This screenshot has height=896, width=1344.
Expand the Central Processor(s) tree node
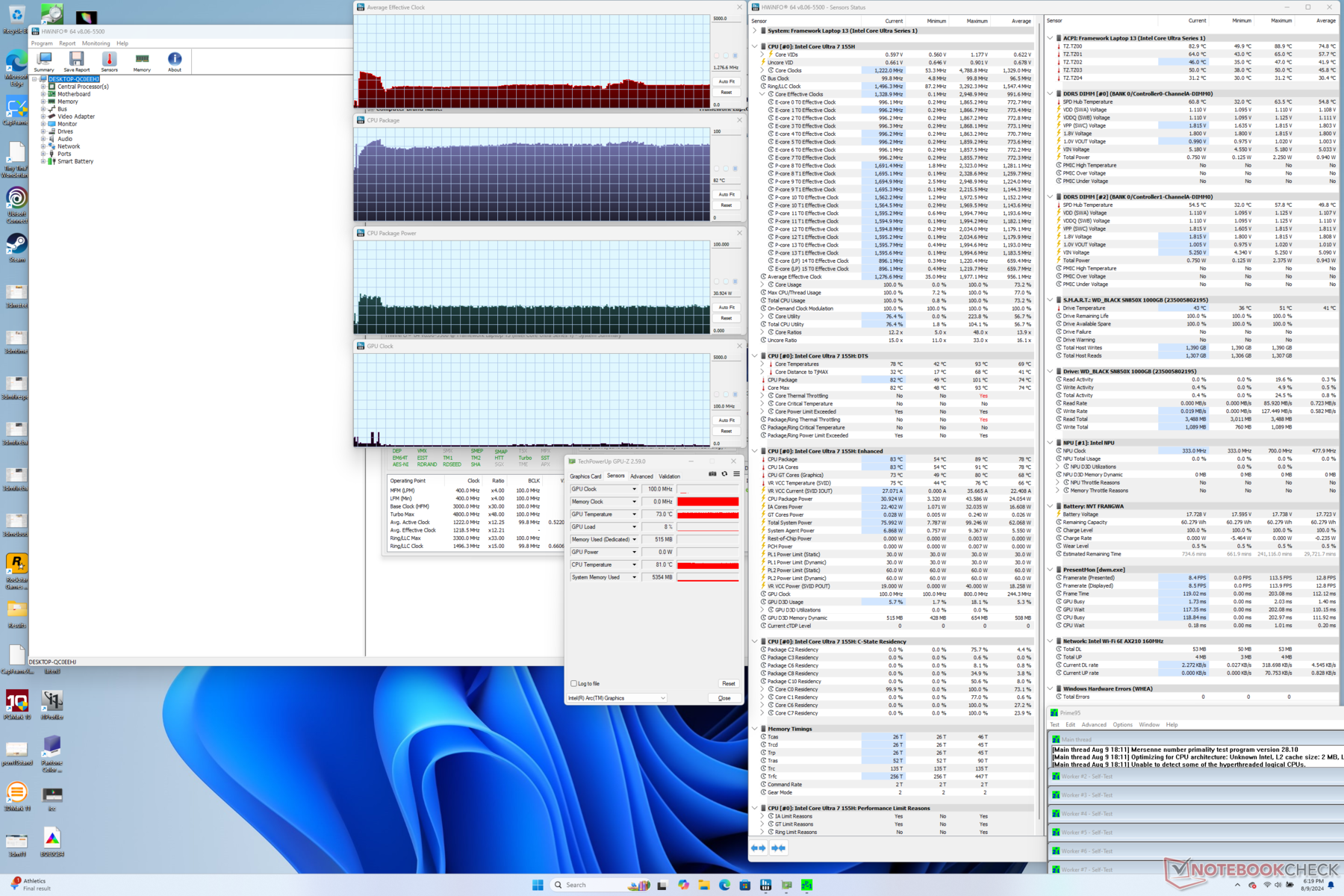point(43,87)
